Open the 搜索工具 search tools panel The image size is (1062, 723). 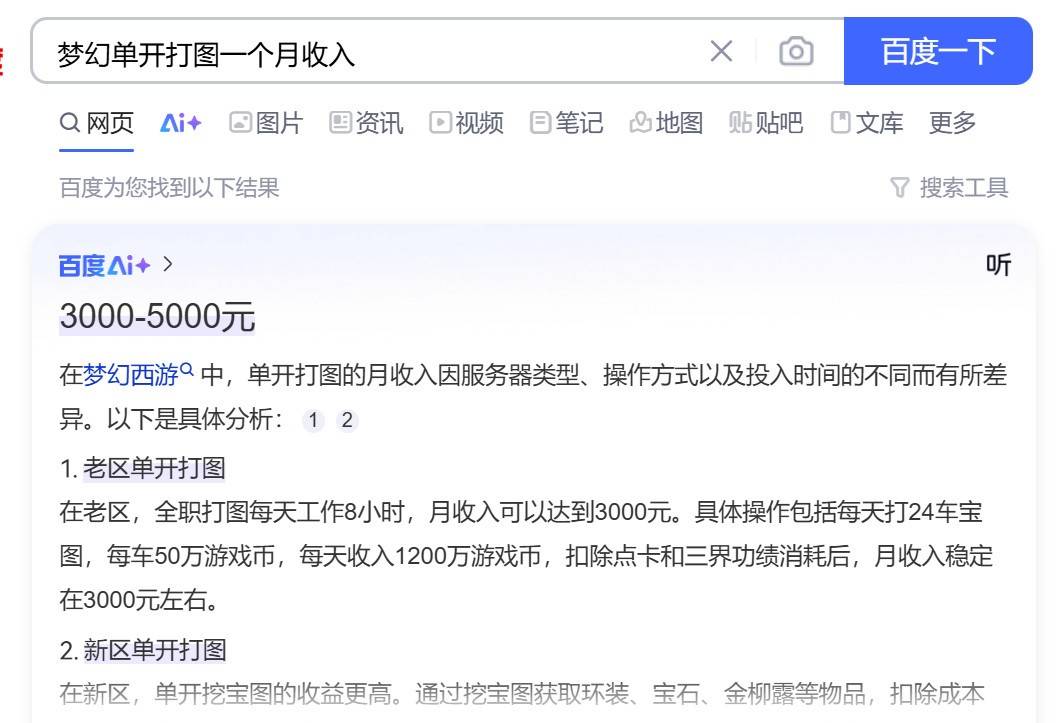coord(963,188)
